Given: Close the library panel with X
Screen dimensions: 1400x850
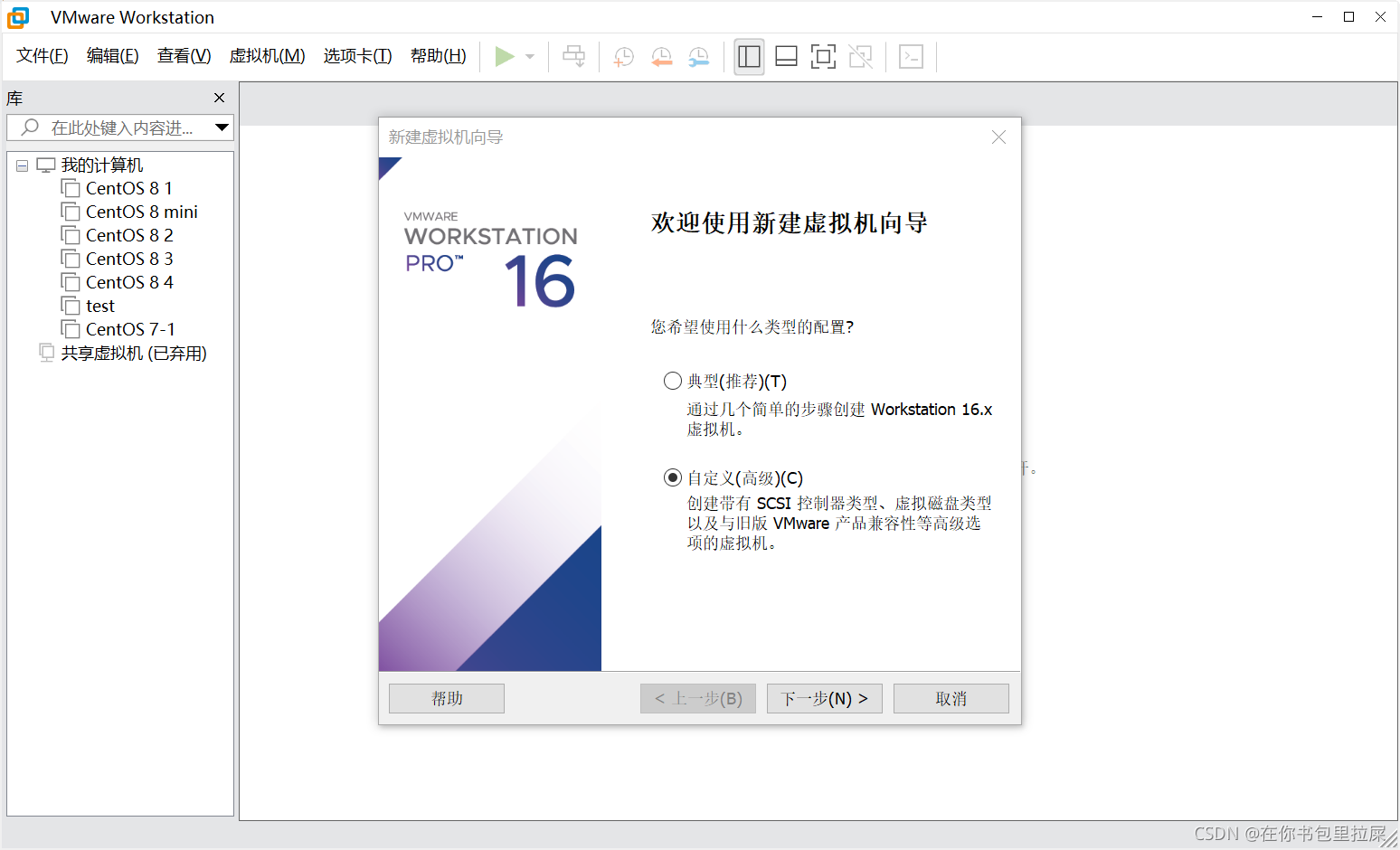Looking at the screenshot, I should tap(219, 98).
